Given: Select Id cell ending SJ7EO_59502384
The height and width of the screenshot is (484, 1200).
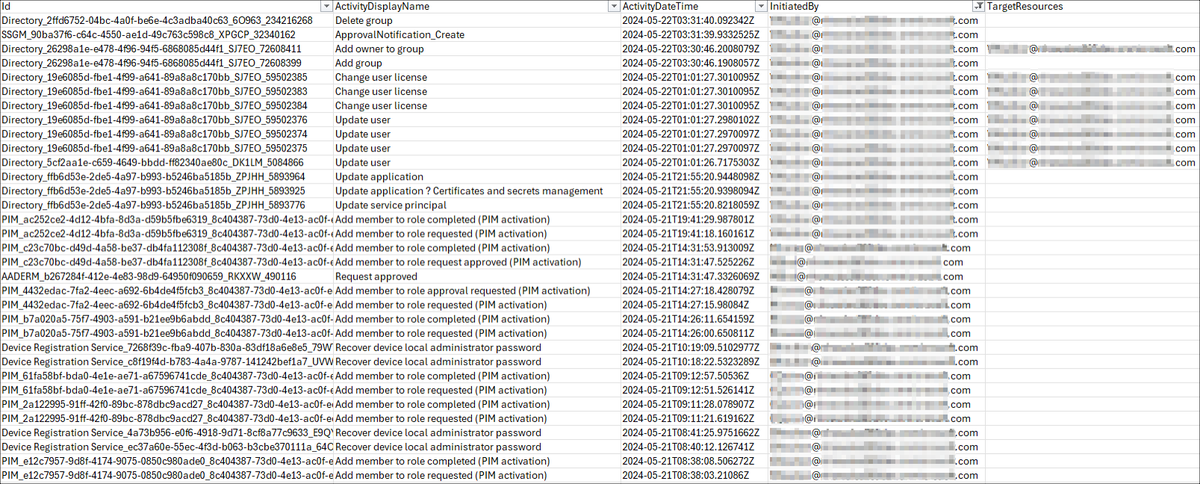Looking at the screenshot, I should pos(166,104).
